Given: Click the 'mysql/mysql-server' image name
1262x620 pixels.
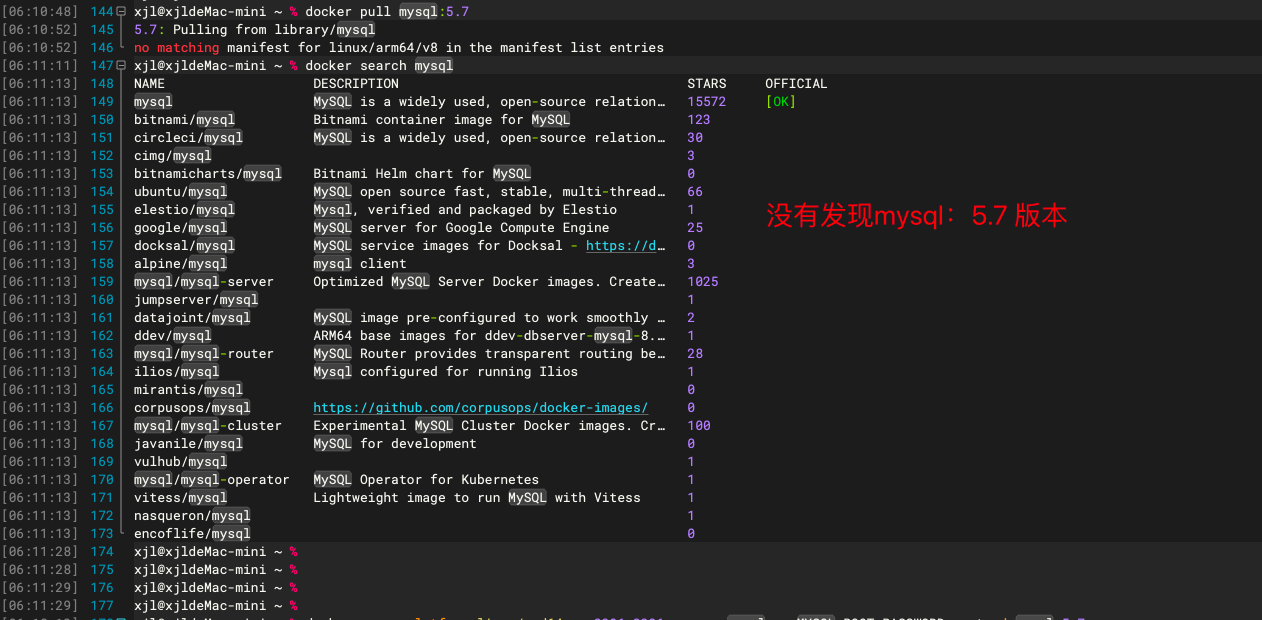Looking at the screenshot, I should (x=204, y=282).
